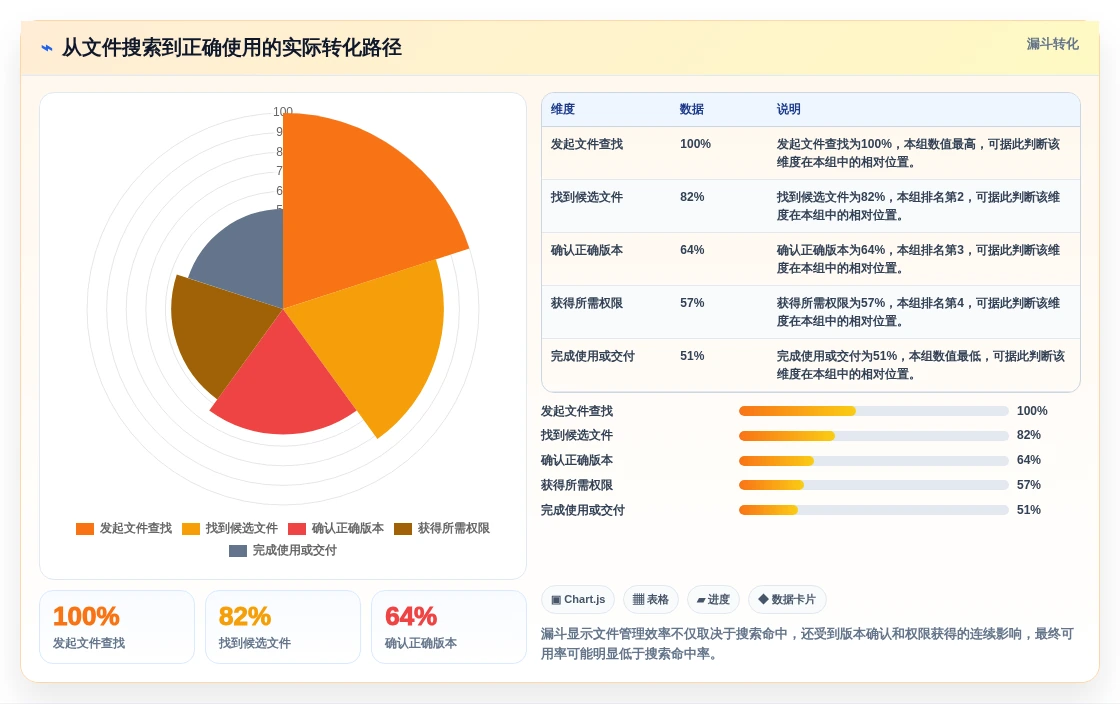Toggle 发起文件查找 legend swatch

point(85,529)
